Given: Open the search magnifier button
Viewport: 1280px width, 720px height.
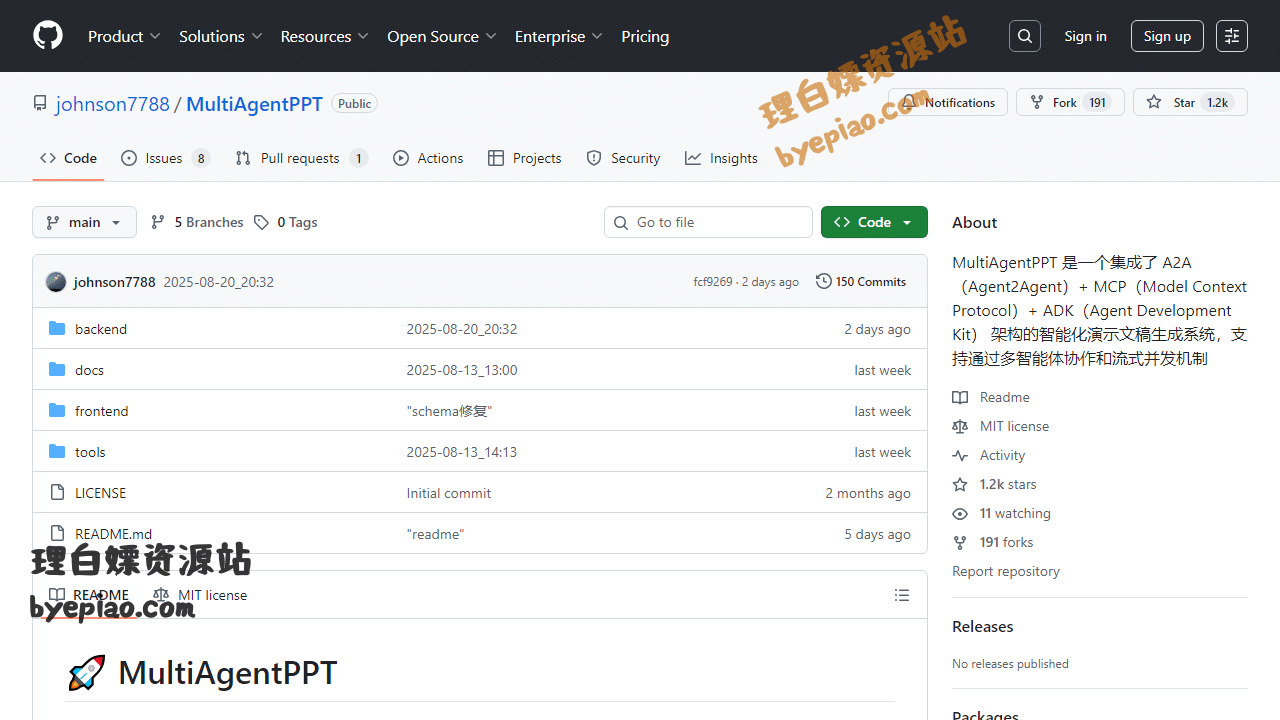Looking at the screenshot, I should pos(1025,36).
